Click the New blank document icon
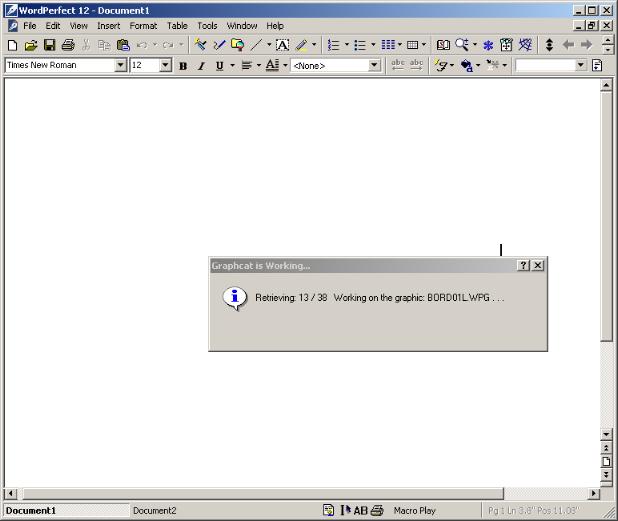Image resolution: width=618 pixels, height=521 pixels. coord(12,45)
